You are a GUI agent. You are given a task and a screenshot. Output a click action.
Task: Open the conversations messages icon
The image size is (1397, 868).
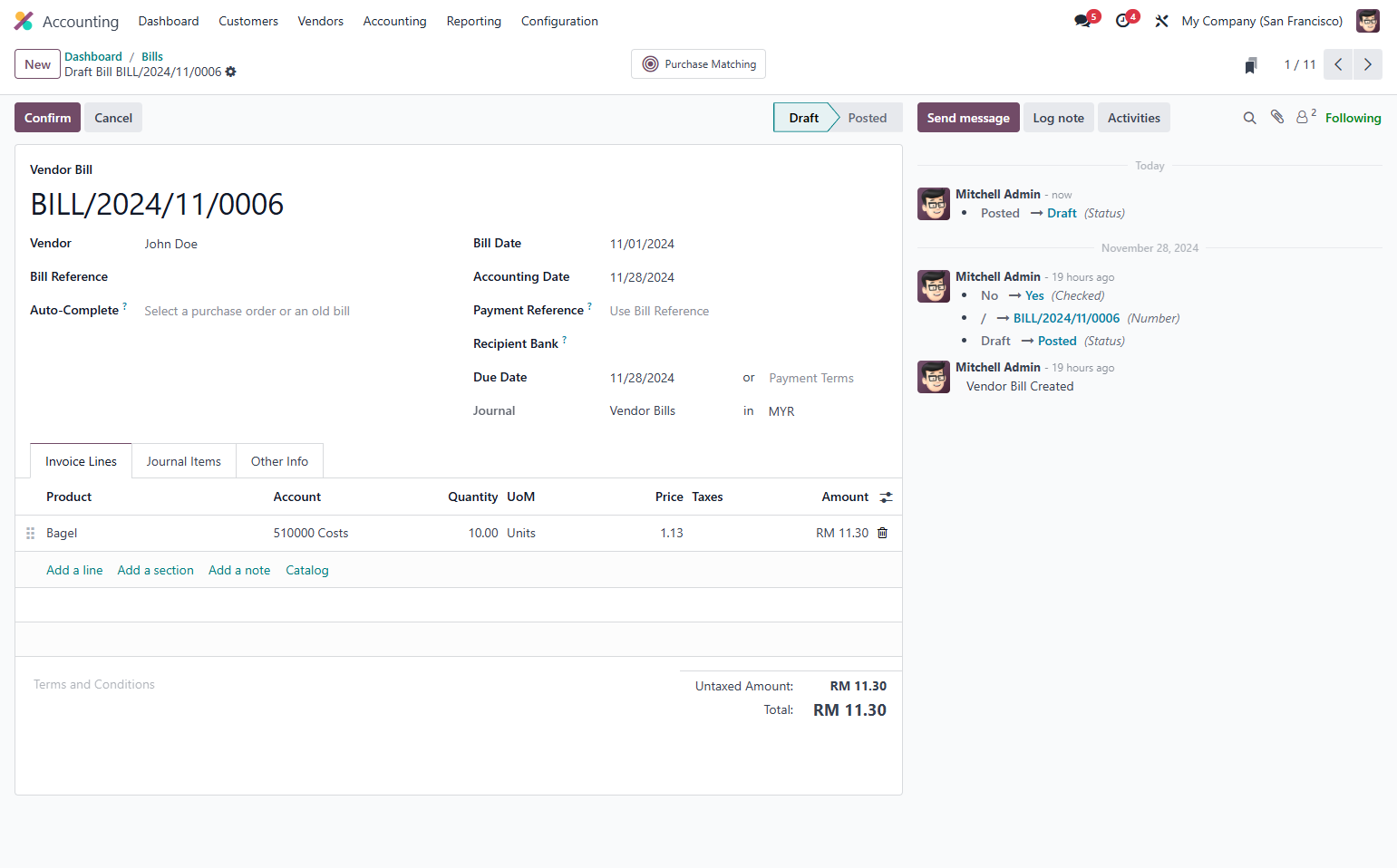click(x=1082, y=21)
